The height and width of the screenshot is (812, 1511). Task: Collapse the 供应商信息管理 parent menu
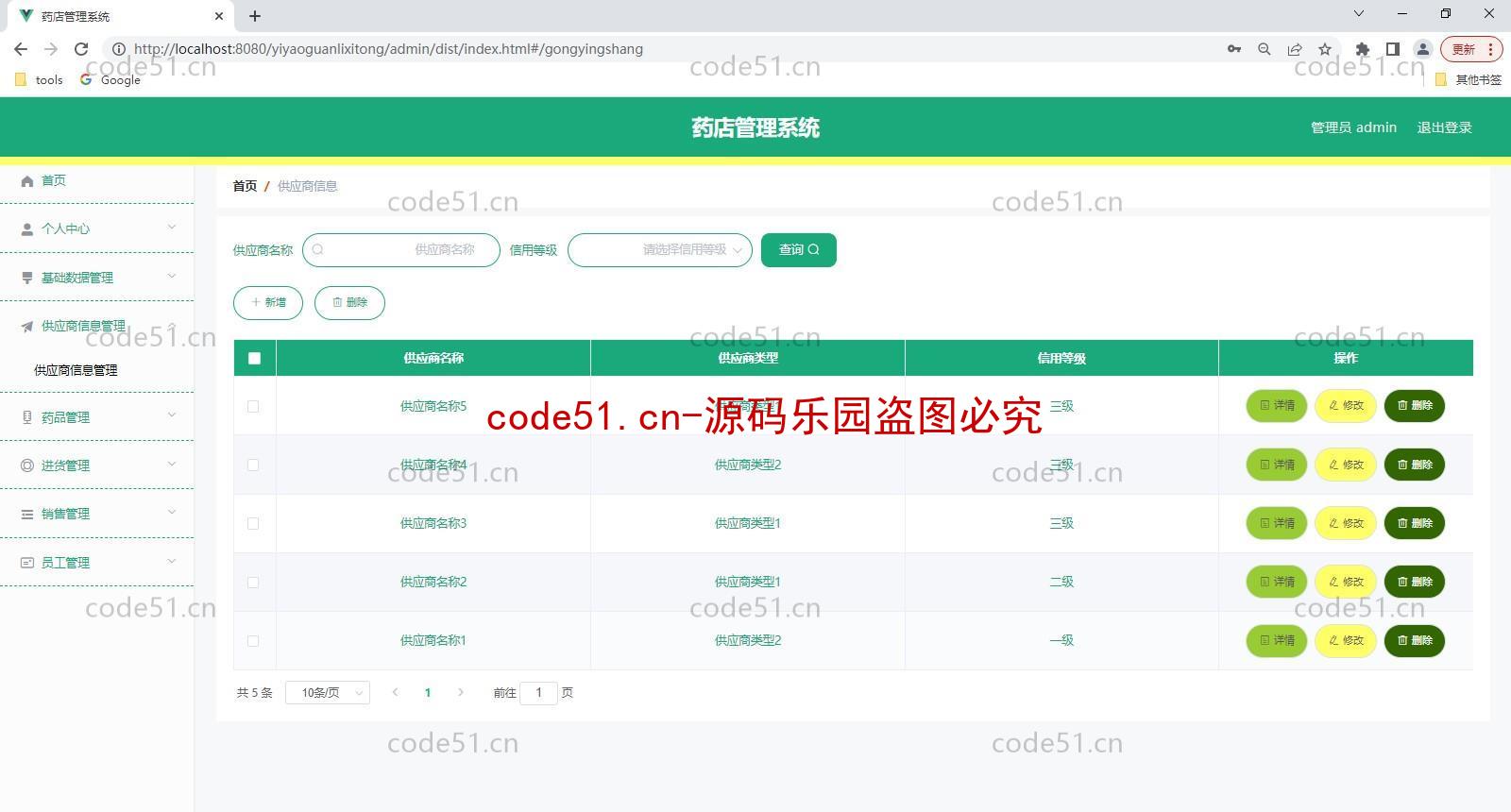[97, 326]
